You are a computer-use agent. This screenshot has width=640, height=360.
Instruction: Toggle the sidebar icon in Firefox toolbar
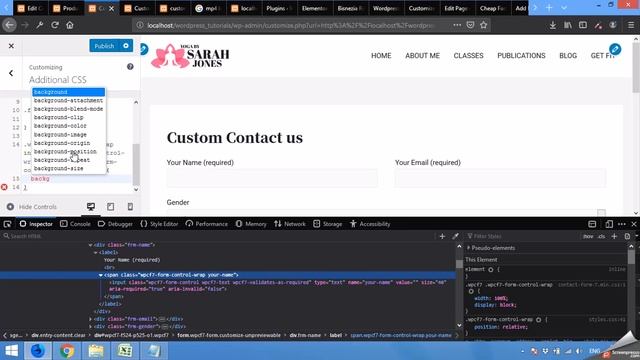click(x=583, y=25)
